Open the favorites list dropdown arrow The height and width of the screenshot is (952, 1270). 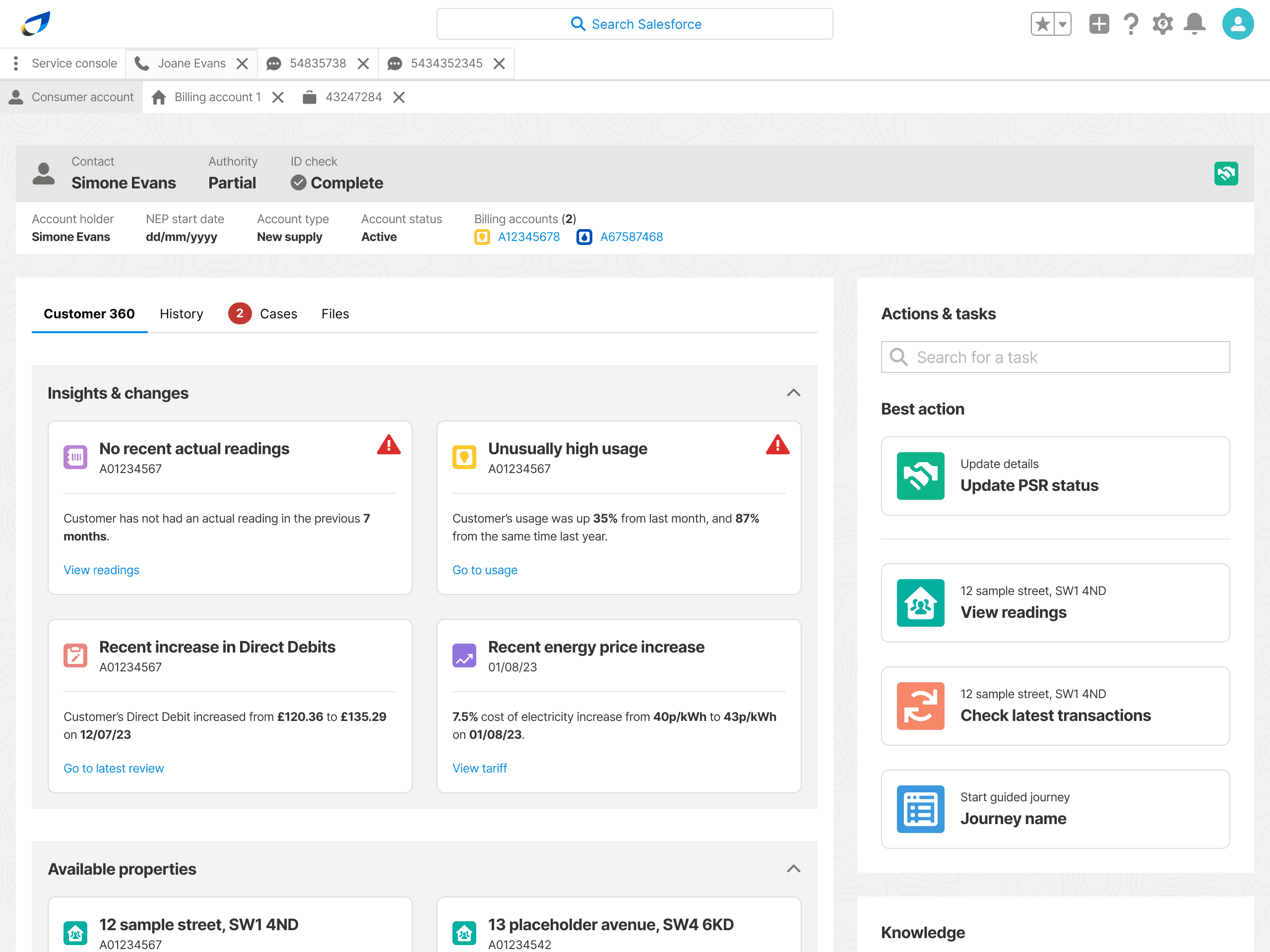1063,24
